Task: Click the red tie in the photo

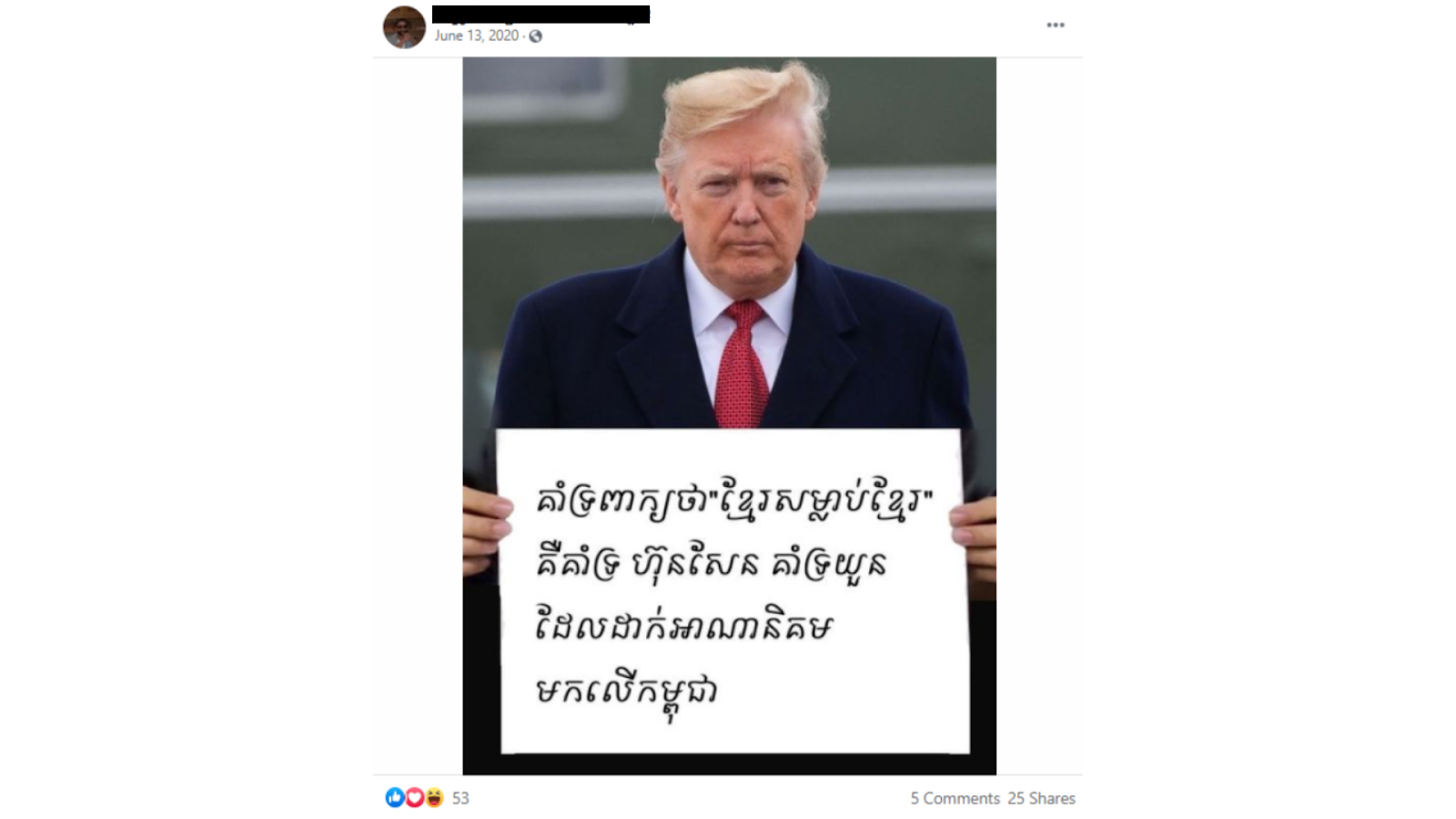Action: pos(742,364)
